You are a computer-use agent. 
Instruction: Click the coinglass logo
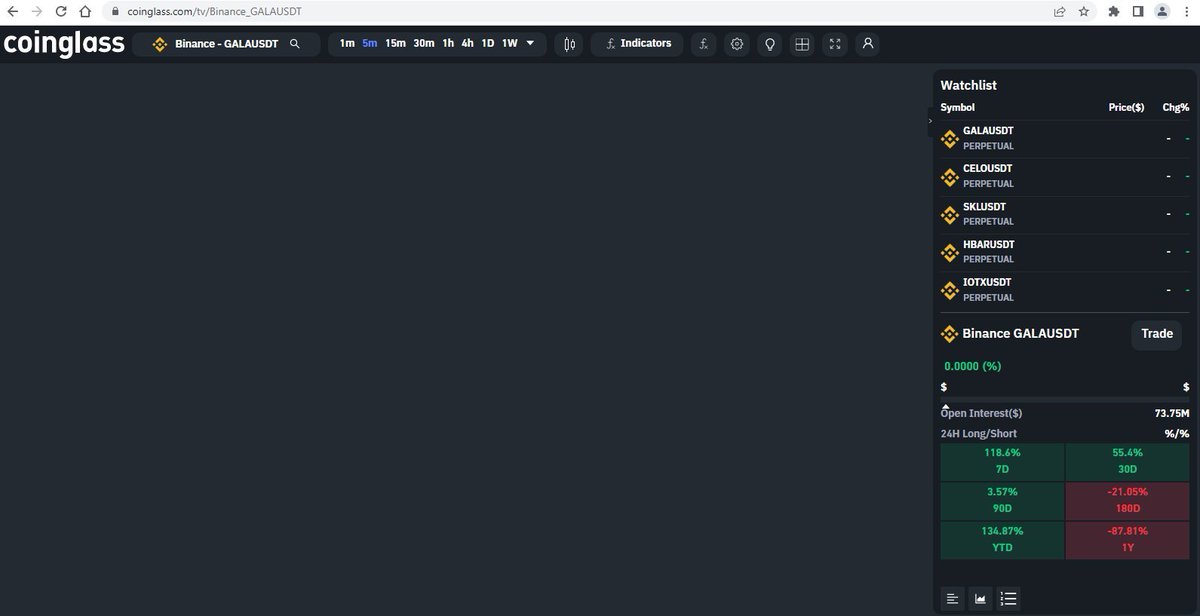(64, 44)
